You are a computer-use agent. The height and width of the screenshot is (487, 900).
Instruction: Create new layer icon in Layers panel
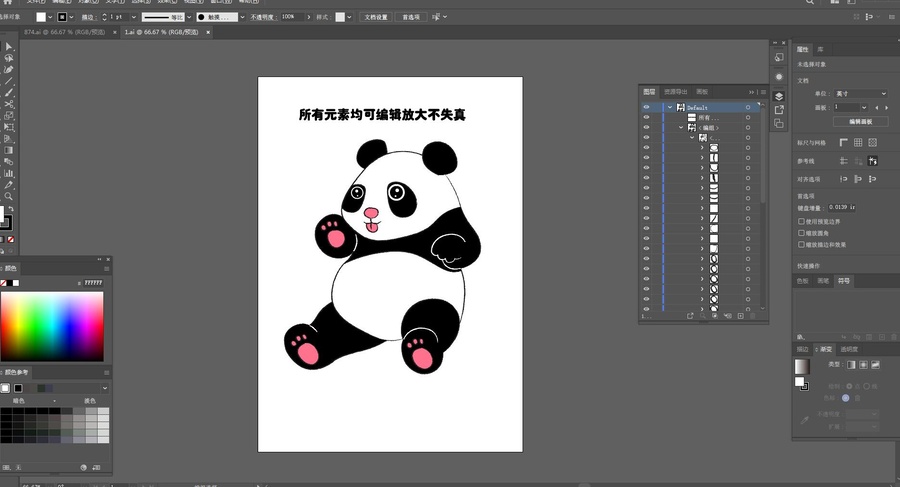coord(740,316)
